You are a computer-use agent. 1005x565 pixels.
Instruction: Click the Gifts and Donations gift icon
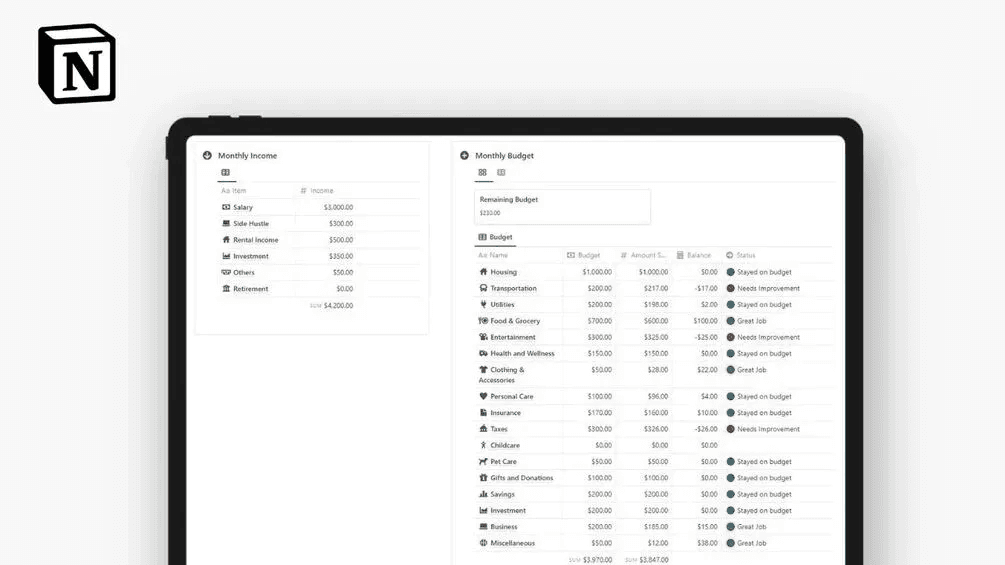pyautogui.click(x=483, y=478)
